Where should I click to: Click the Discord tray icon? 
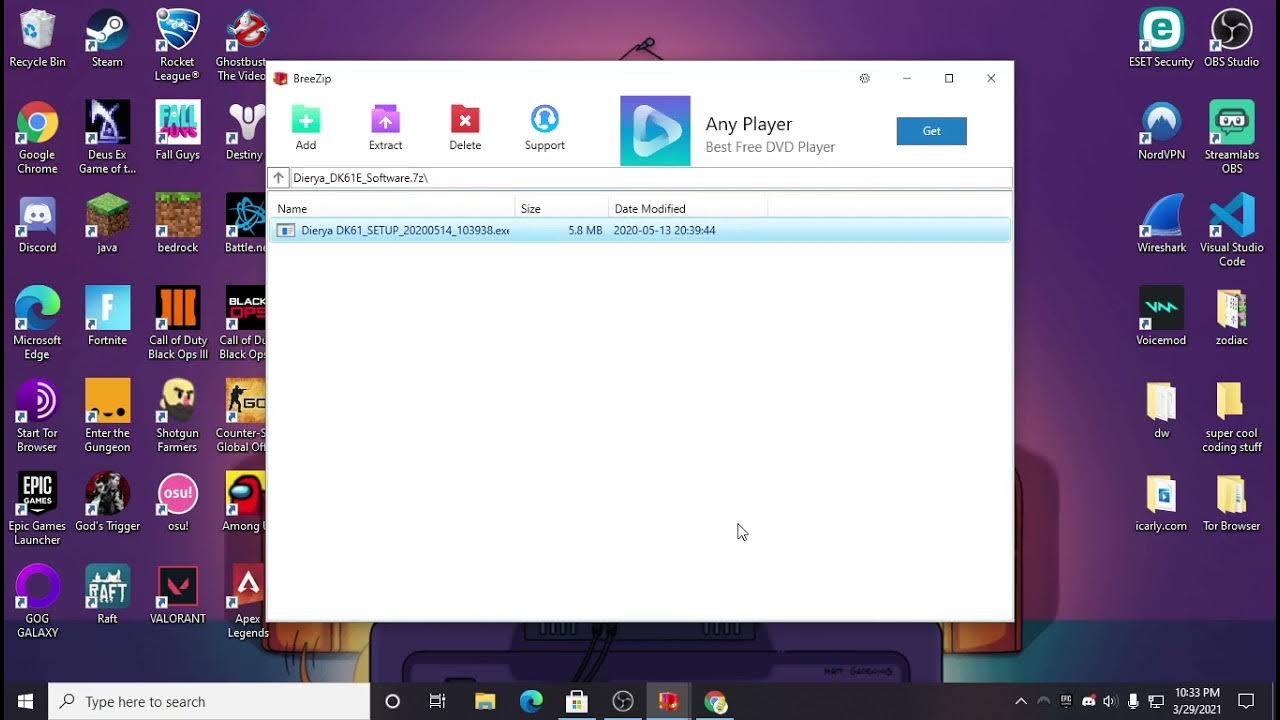tap(1088, 701)
